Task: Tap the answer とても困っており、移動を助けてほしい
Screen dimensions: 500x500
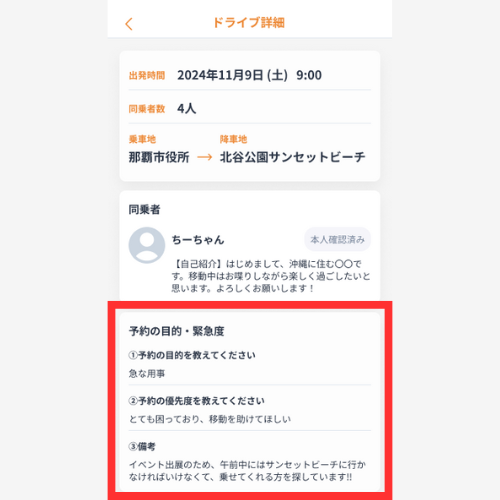Action: (x=210, y=419)
